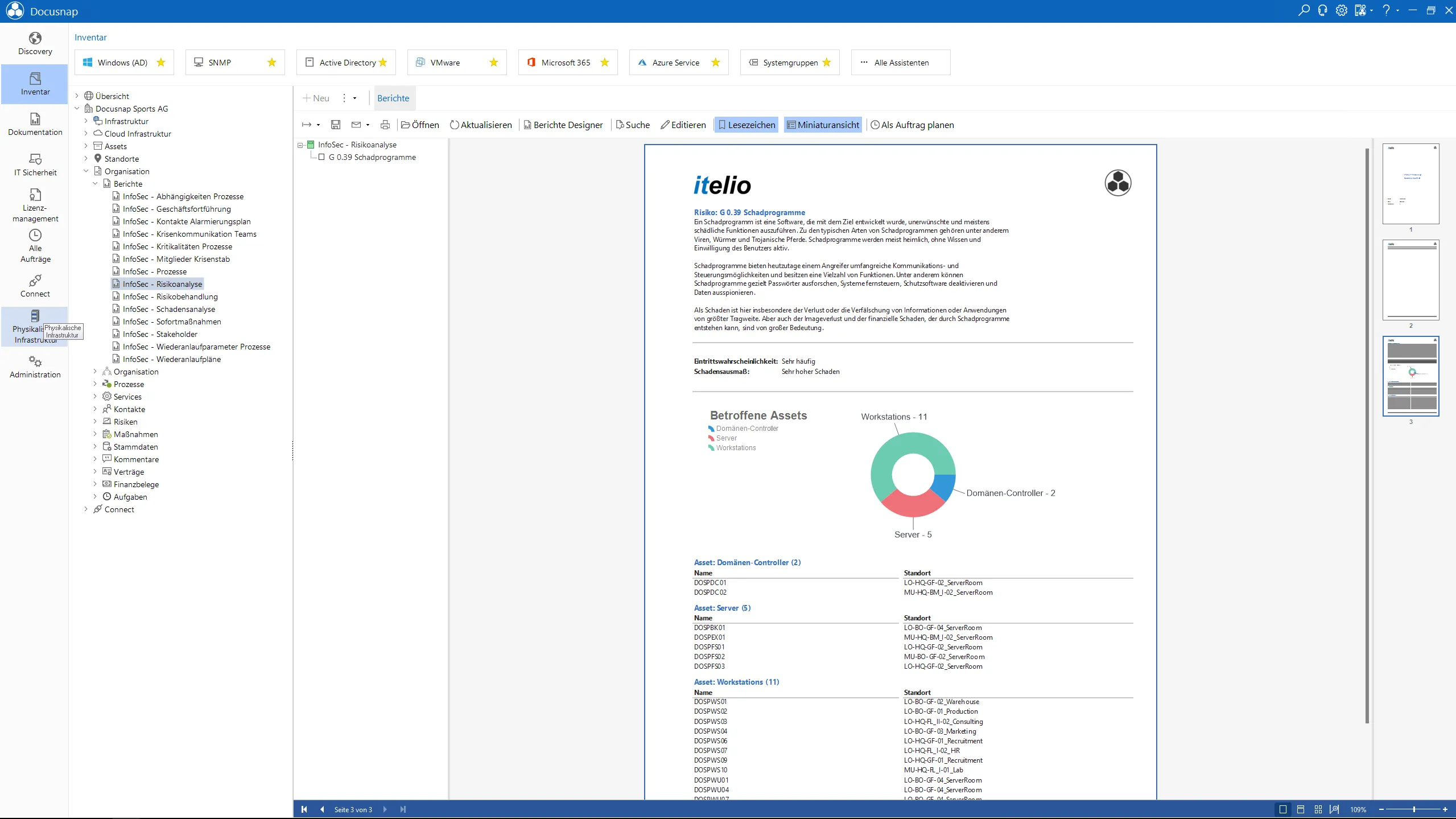The width and height of the screenshot is (1456, 819).
Task: Go to previous report page
Action: (x=323, y=809)
